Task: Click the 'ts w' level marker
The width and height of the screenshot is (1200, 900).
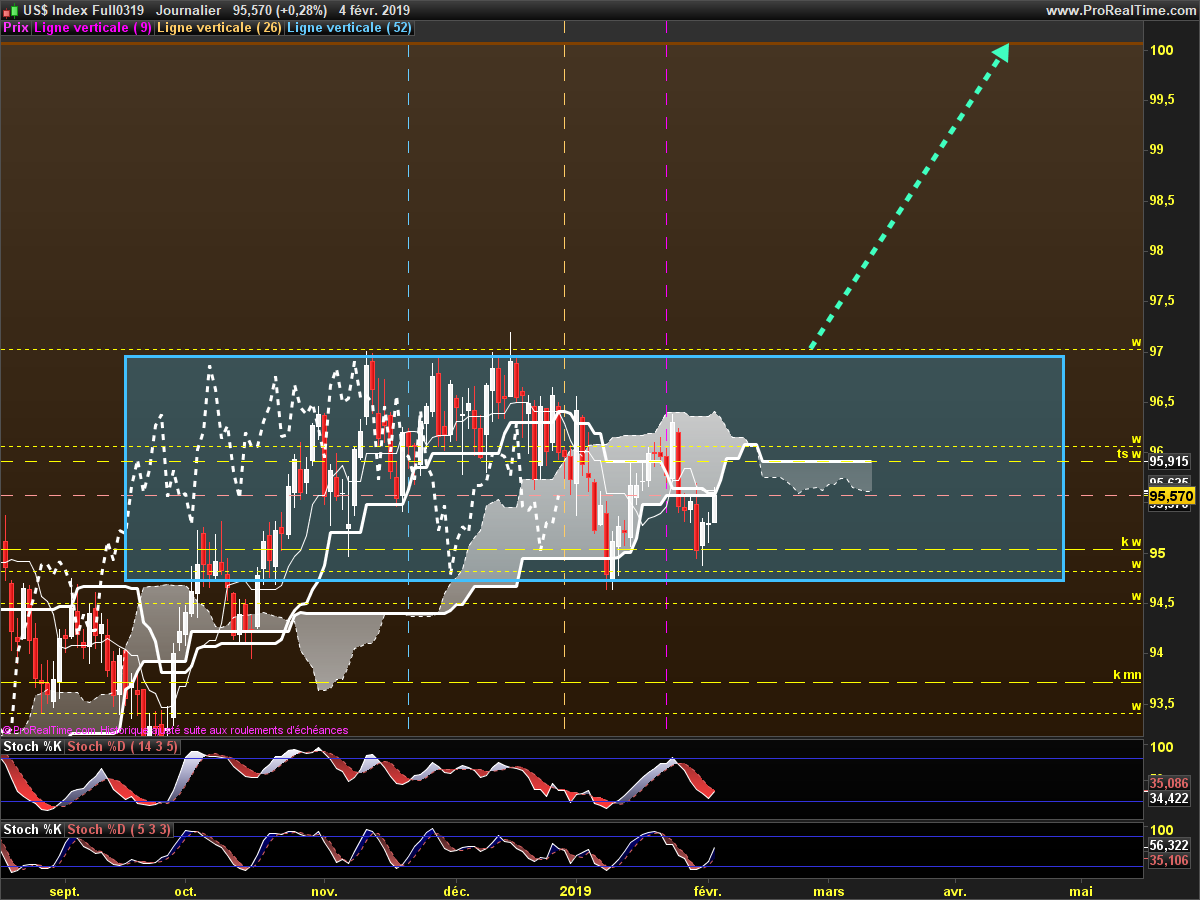Action: [1128, 454]
